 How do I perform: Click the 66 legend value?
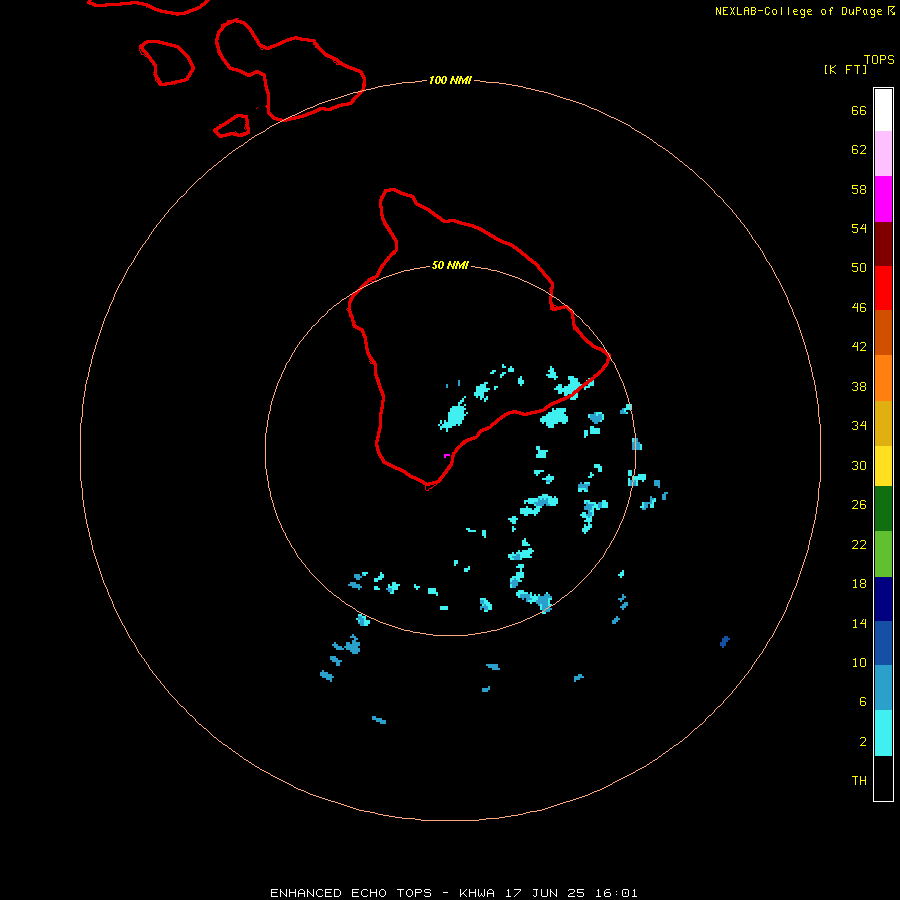[x=859, y=110]
